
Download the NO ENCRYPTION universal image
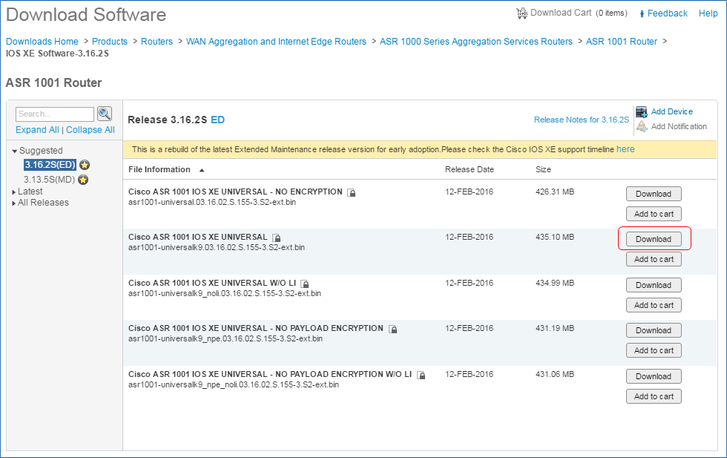[654, 194]
